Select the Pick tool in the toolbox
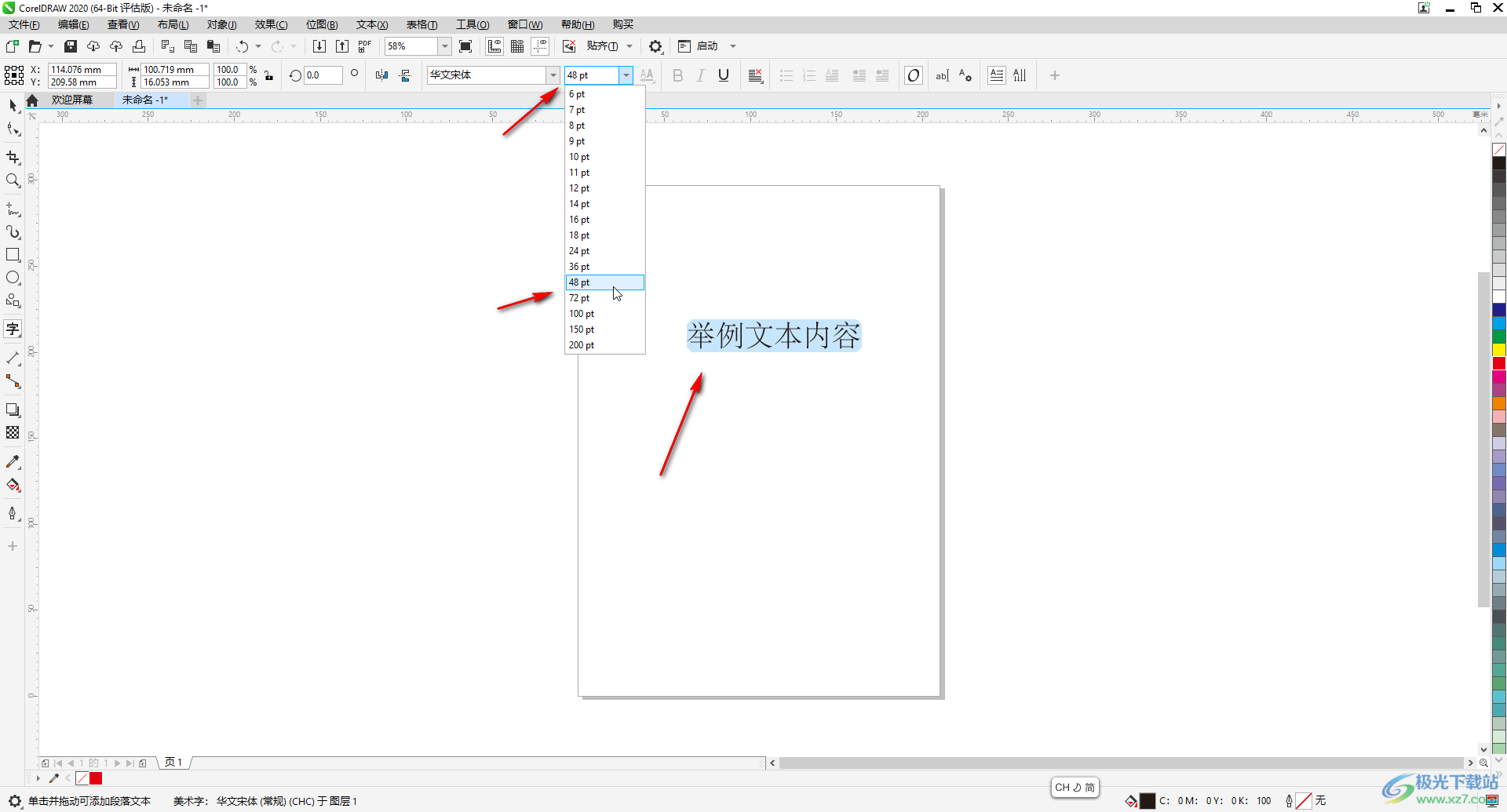The width and height of the screenshot is (1507, 812). pos(13,105)
